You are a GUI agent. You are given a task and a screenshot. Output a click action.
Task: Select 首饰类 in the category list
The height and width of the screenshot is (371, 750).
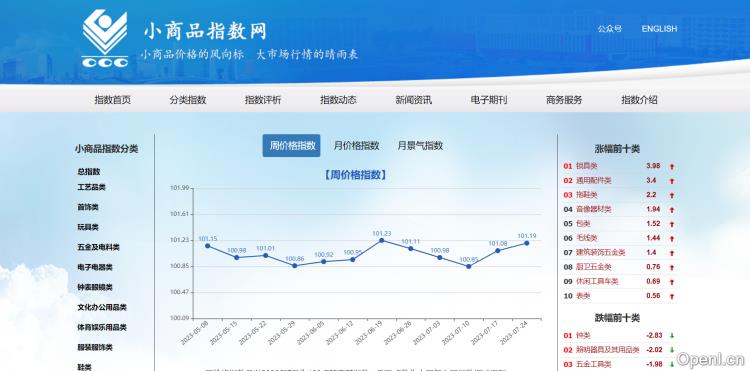pos(88,207)
